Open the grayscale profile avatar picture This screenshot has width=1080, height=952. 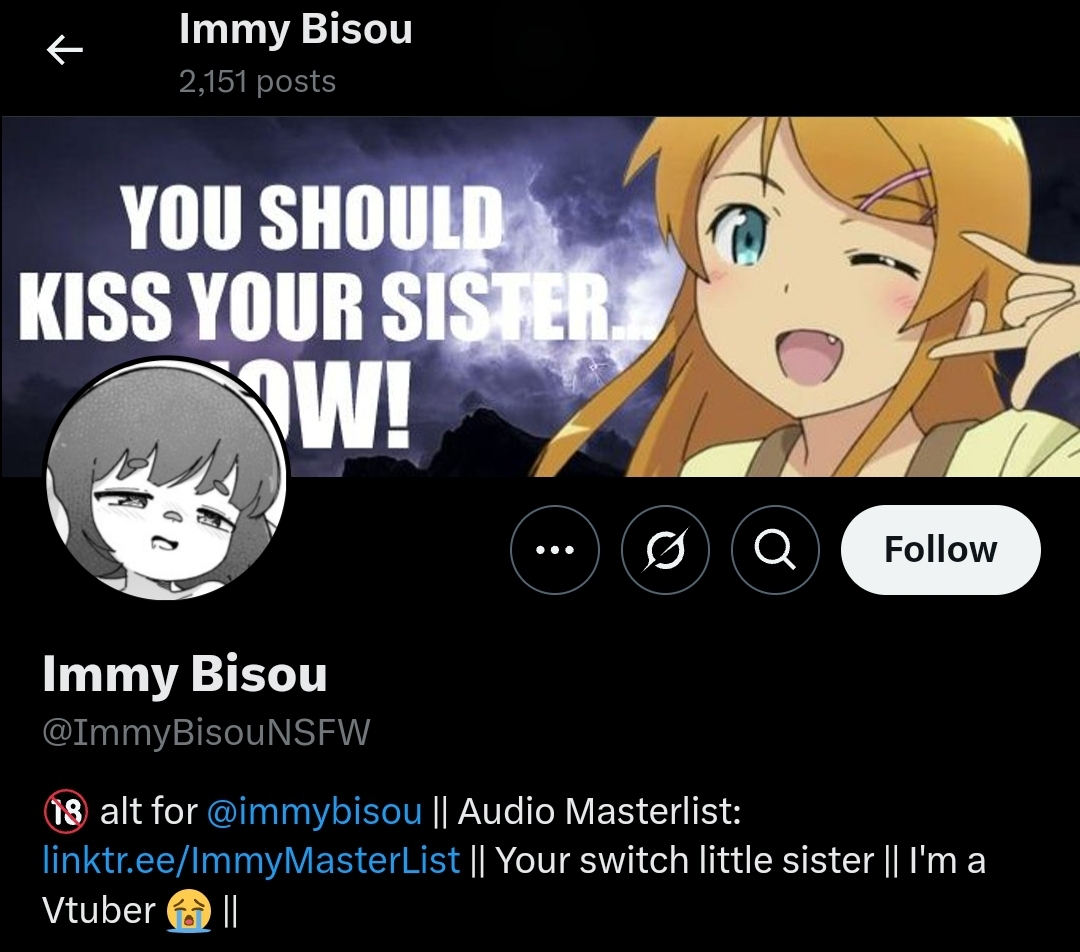tap(165, 477)
